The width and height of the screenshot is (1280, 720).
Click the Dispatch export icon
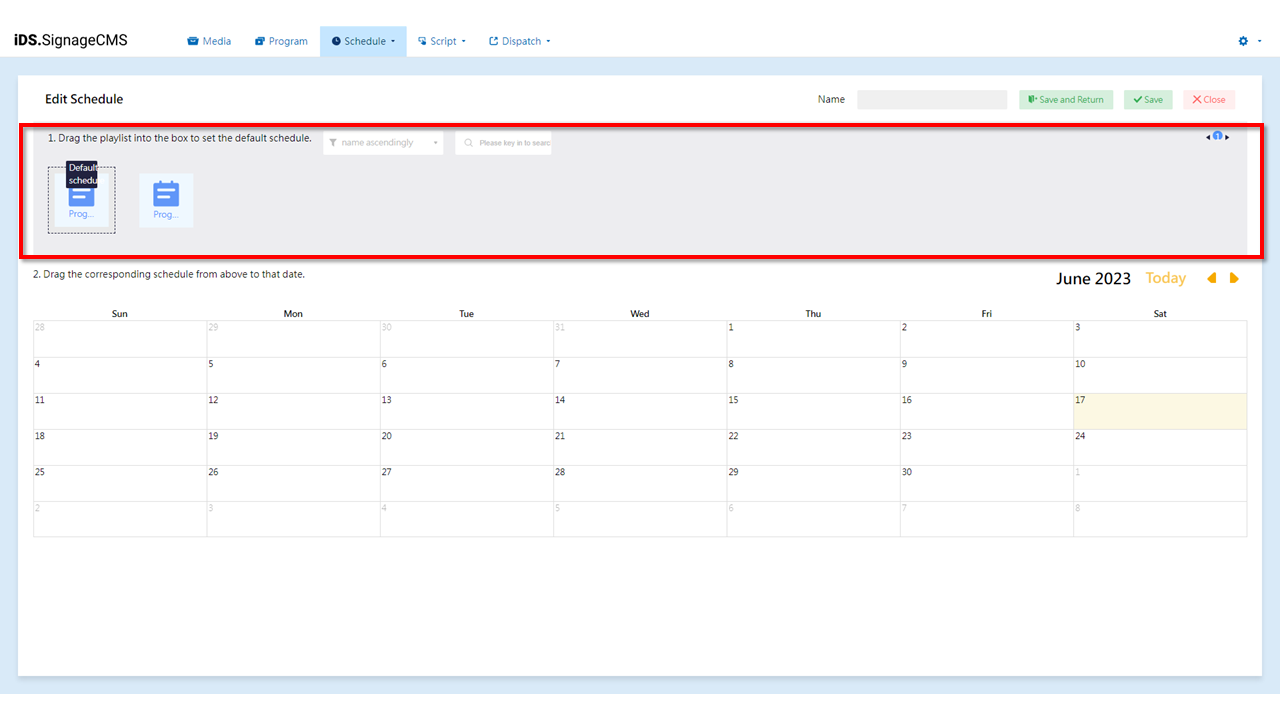pyautogui.click(x=493, y=41)
